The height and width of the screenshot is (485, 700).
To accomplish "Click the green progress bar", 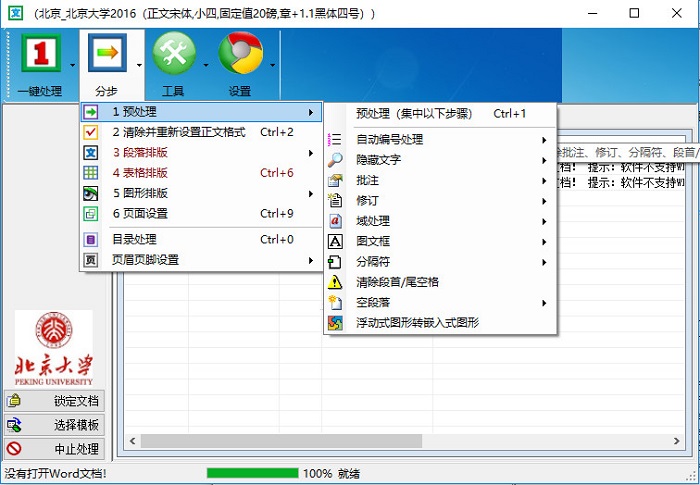I will [250, 473].
